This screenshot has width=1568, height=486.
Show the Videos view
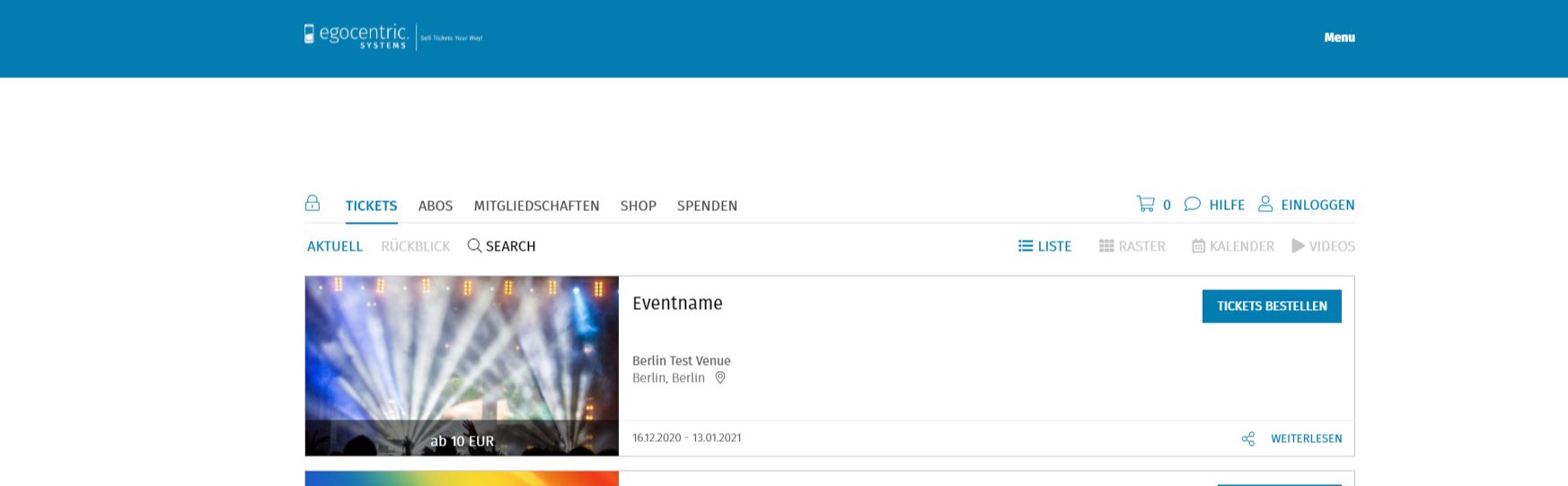tap(1323, 246)
